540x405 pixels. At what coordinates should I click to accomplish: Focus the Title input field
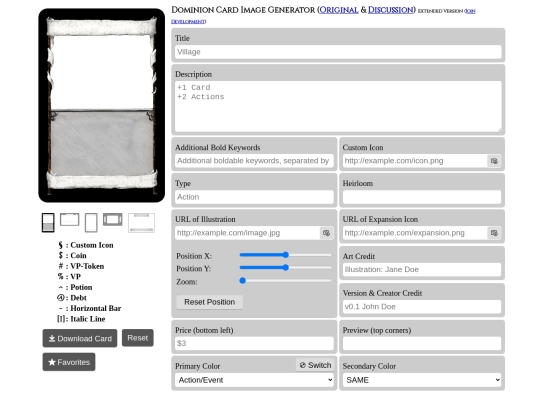tap(338, 52)
